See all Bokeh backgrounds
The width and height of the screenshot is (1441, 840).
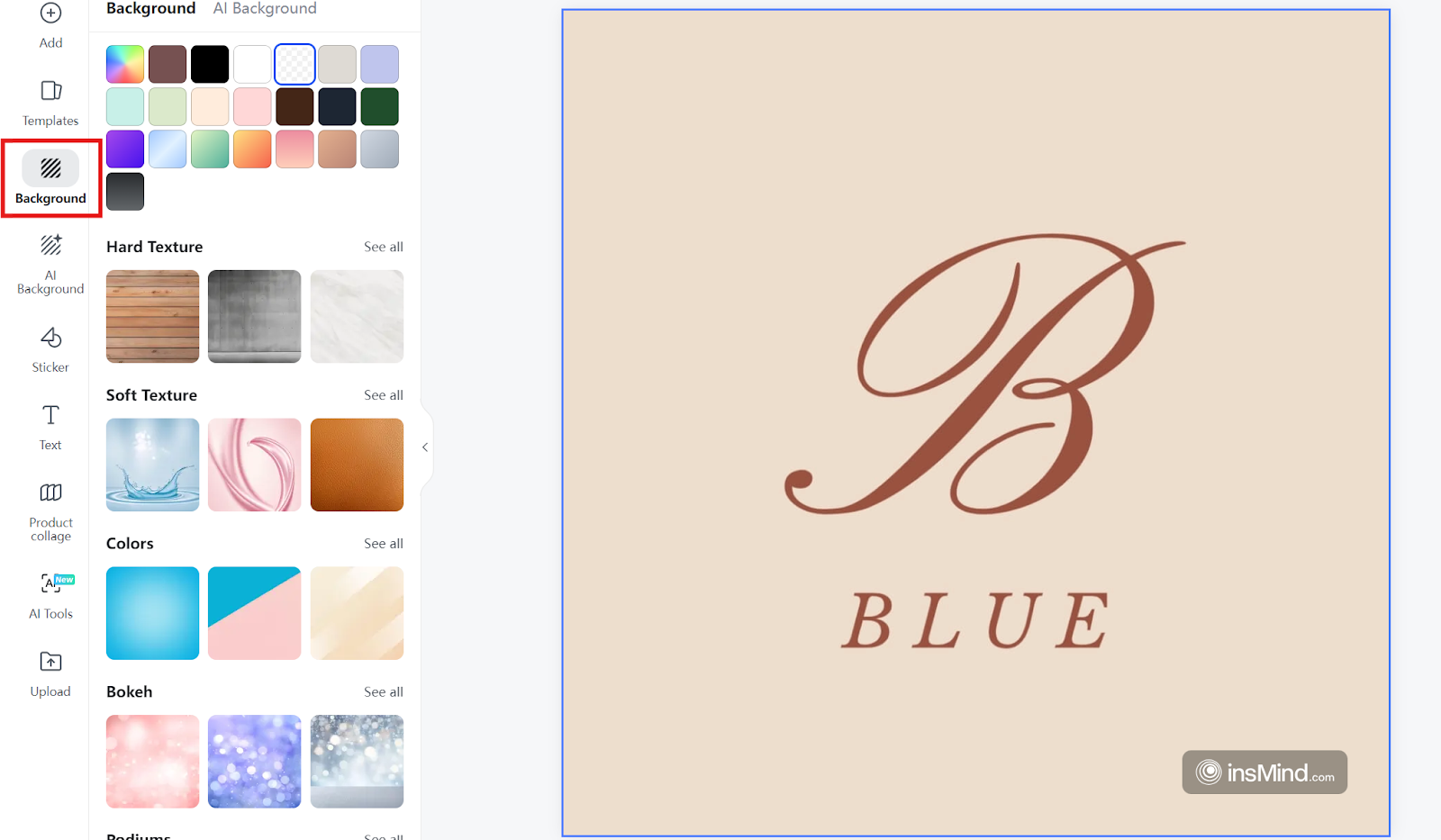click(x=384, y=691)
